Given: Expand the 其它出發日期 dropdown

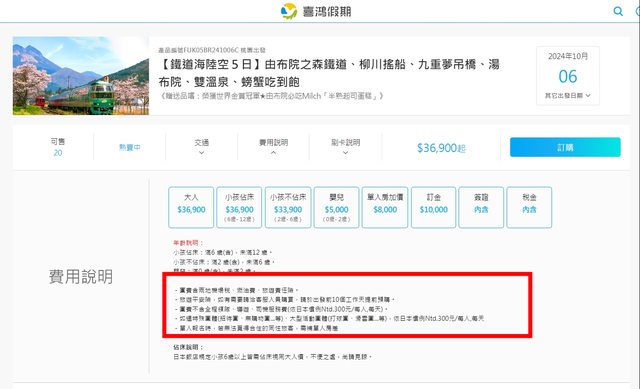Looking at the screenshot, I should tap(567, 96).
